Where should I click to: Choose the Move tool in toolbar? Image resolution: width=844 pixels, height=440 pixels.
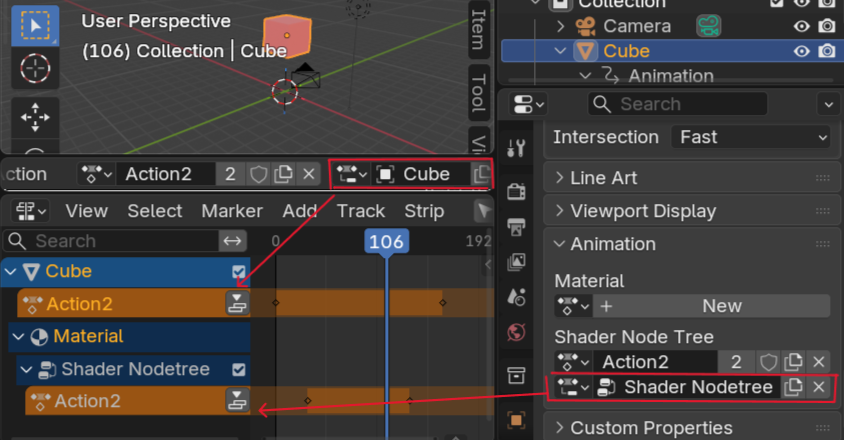click(35, 118)
